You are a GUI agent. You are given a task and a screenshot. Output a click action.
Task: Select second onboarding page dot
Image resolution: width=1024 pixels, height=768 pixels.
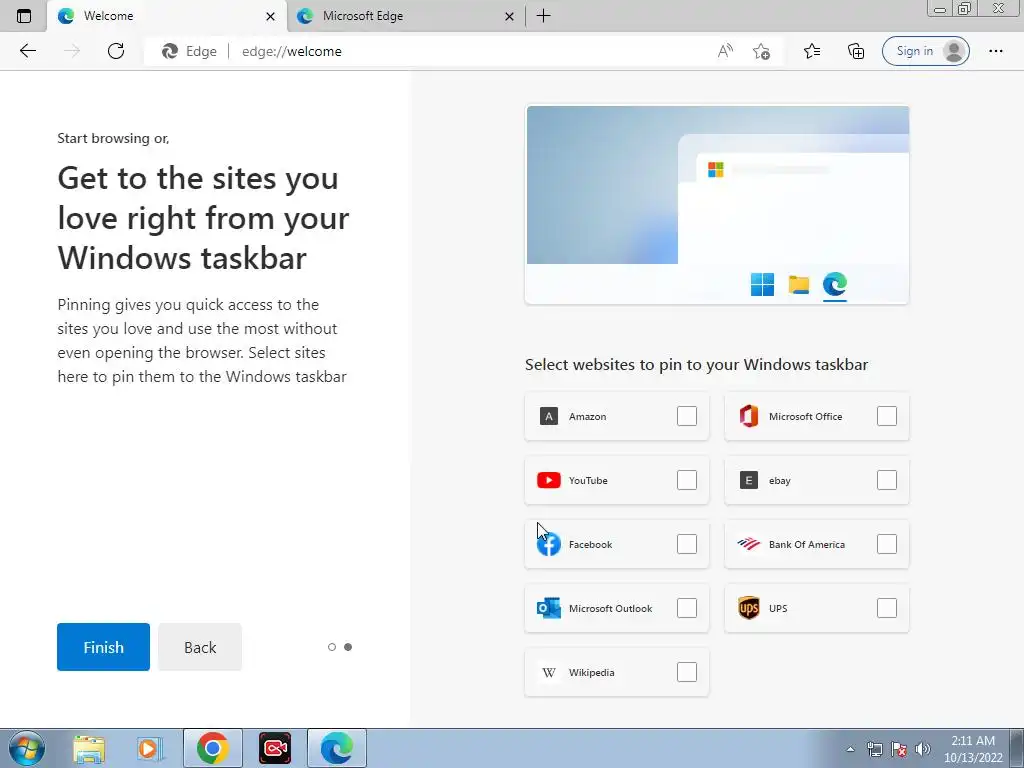348,647
